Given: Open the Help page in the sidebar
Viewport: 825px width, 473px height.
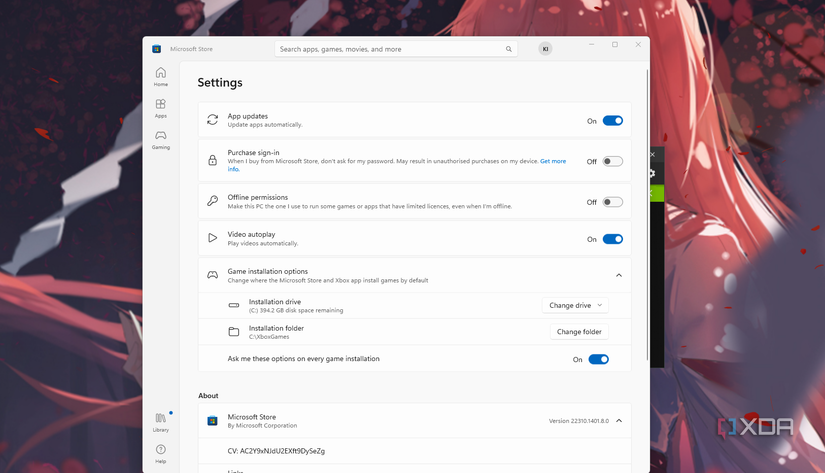Looking at the screenshot, I should [x=160, y=454].
